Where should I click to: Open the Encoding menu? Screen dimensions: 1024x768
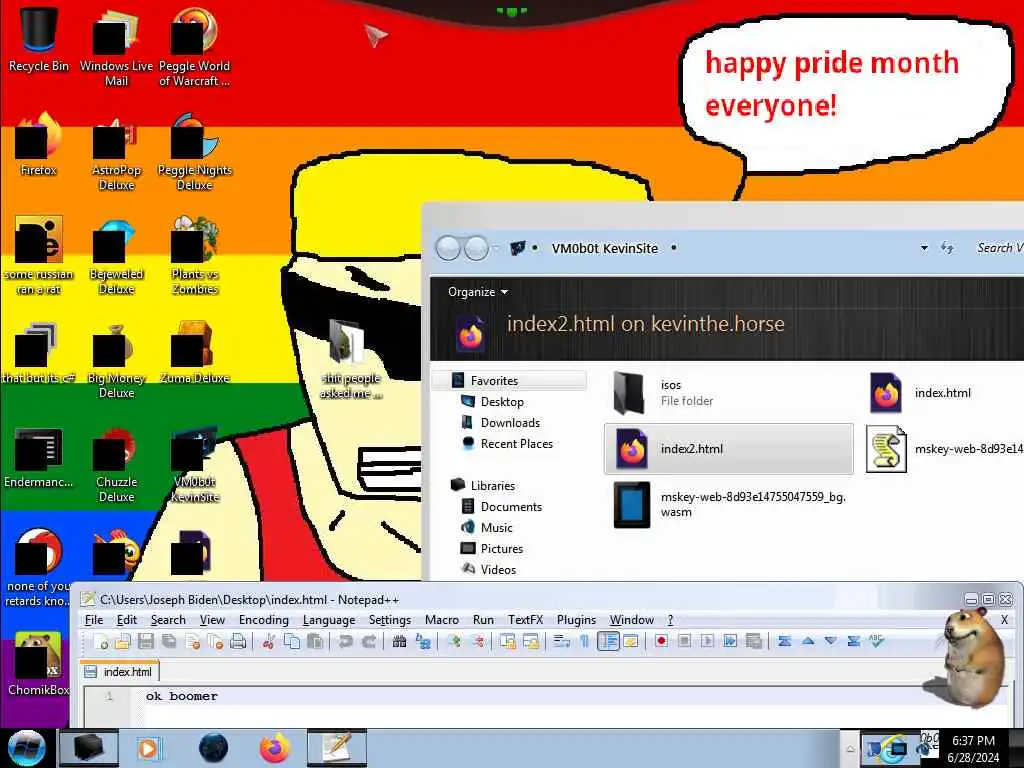tap(263, 620)
